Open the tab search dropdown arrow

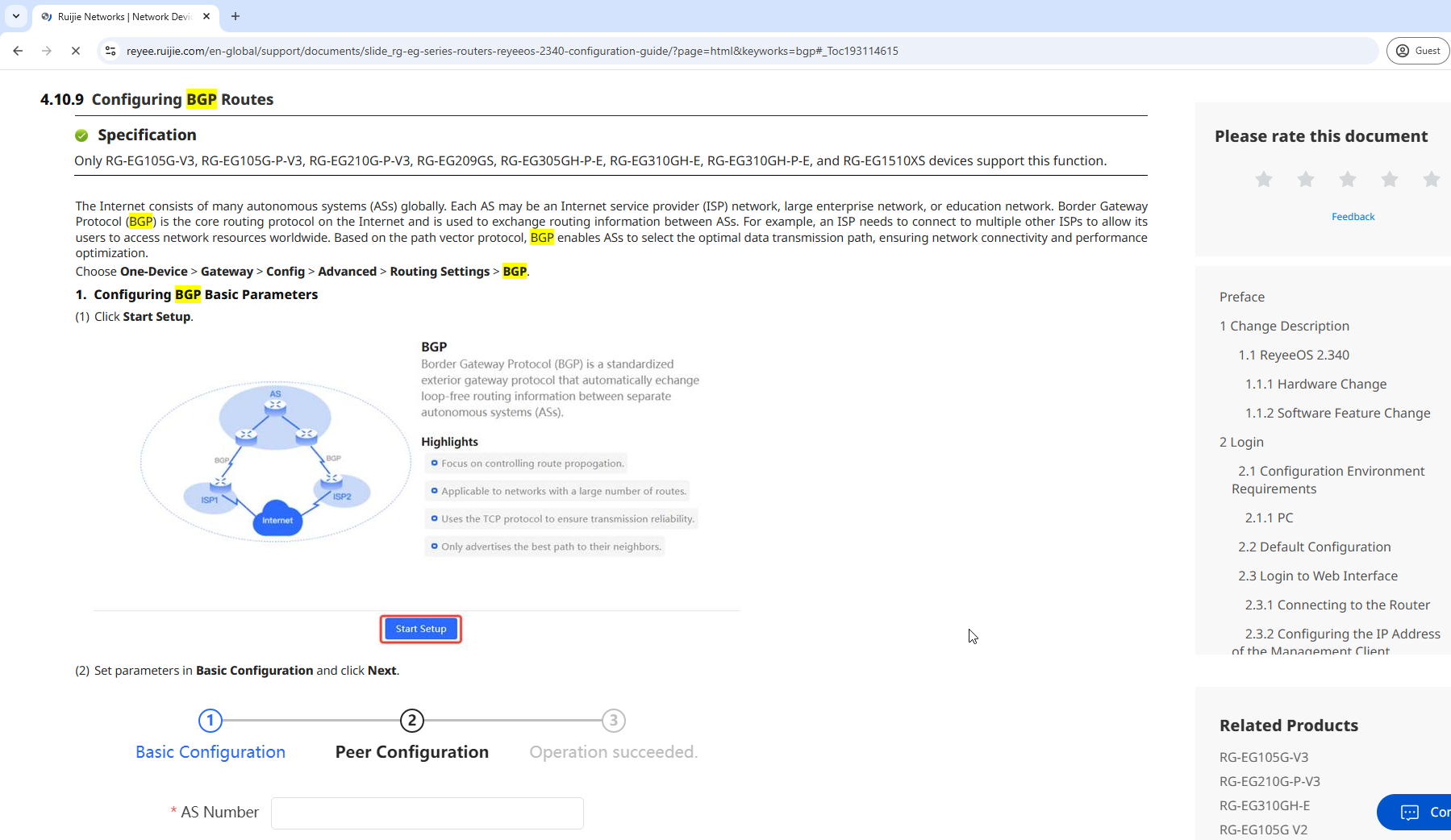pyautogui.click(x=15, y=16)
